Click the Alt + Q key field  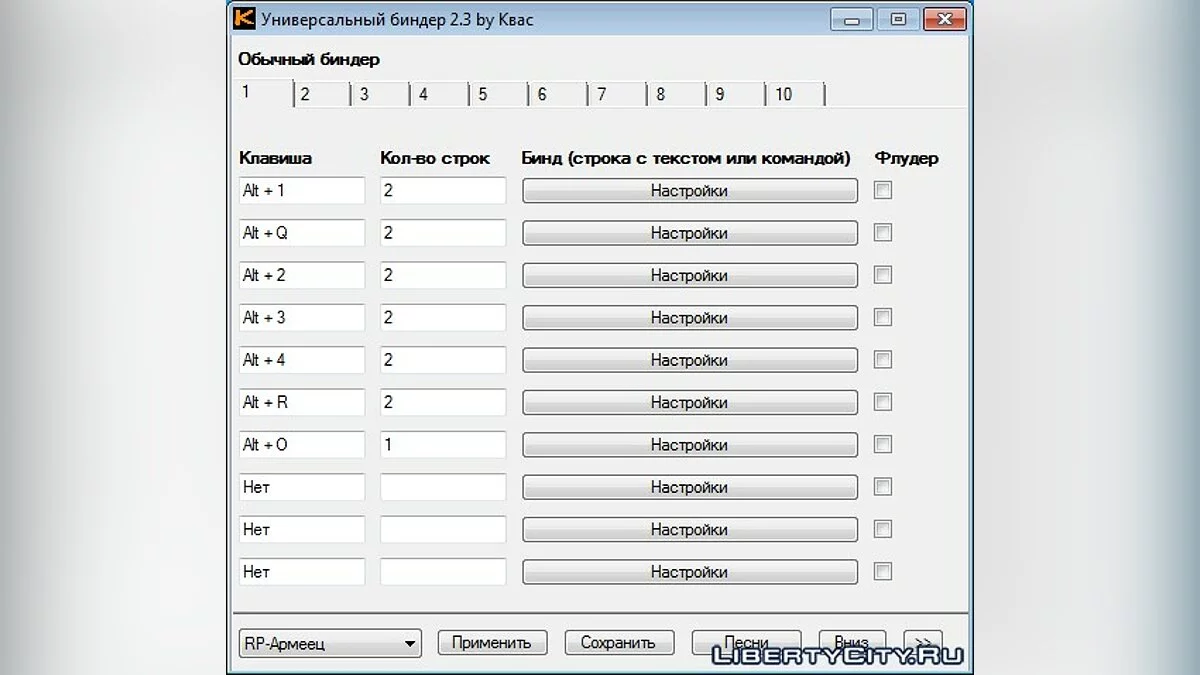pyautogui.click(x=301, y=233)
